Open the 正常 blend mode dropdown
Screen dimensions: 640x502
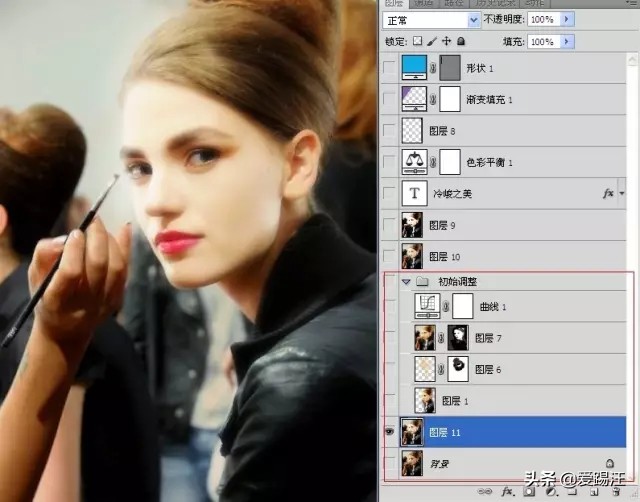(431, 19)
